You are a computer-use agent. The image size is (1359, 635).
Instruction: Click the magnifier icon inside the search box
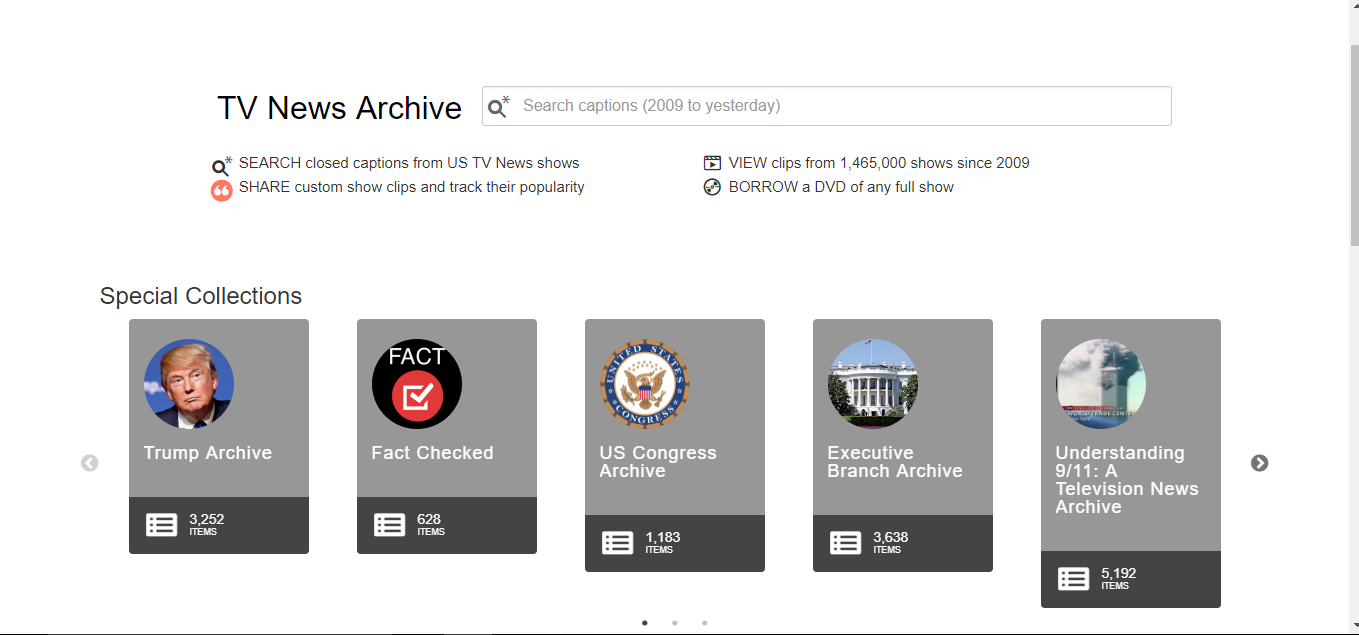pos(498,106)
